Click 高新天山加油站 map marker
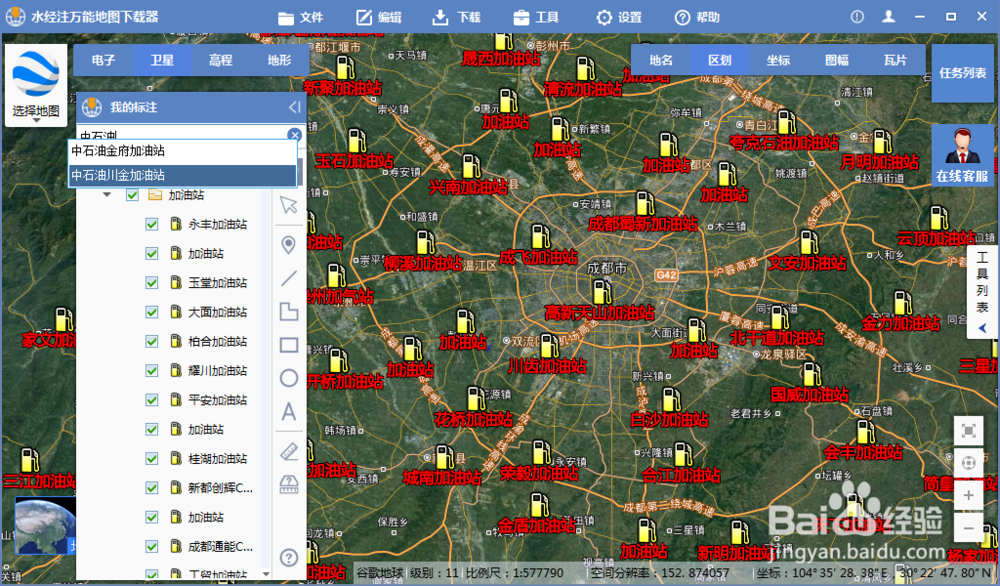Image resolution: width=1000 pixels, height=586 pixels. (x=602, y=291)
